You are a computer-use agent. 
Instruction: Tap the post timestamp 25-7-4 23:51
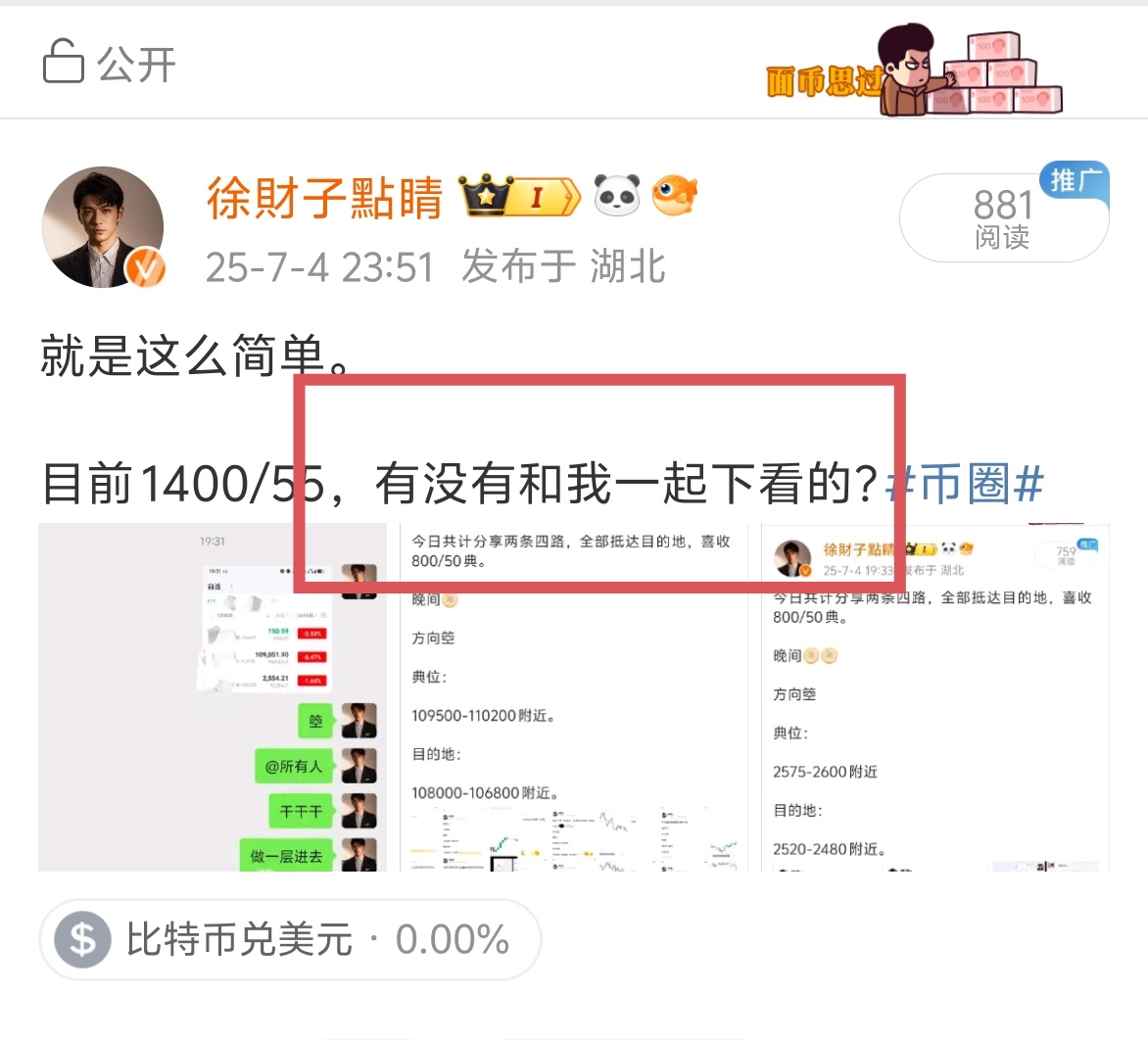point(319,266)
